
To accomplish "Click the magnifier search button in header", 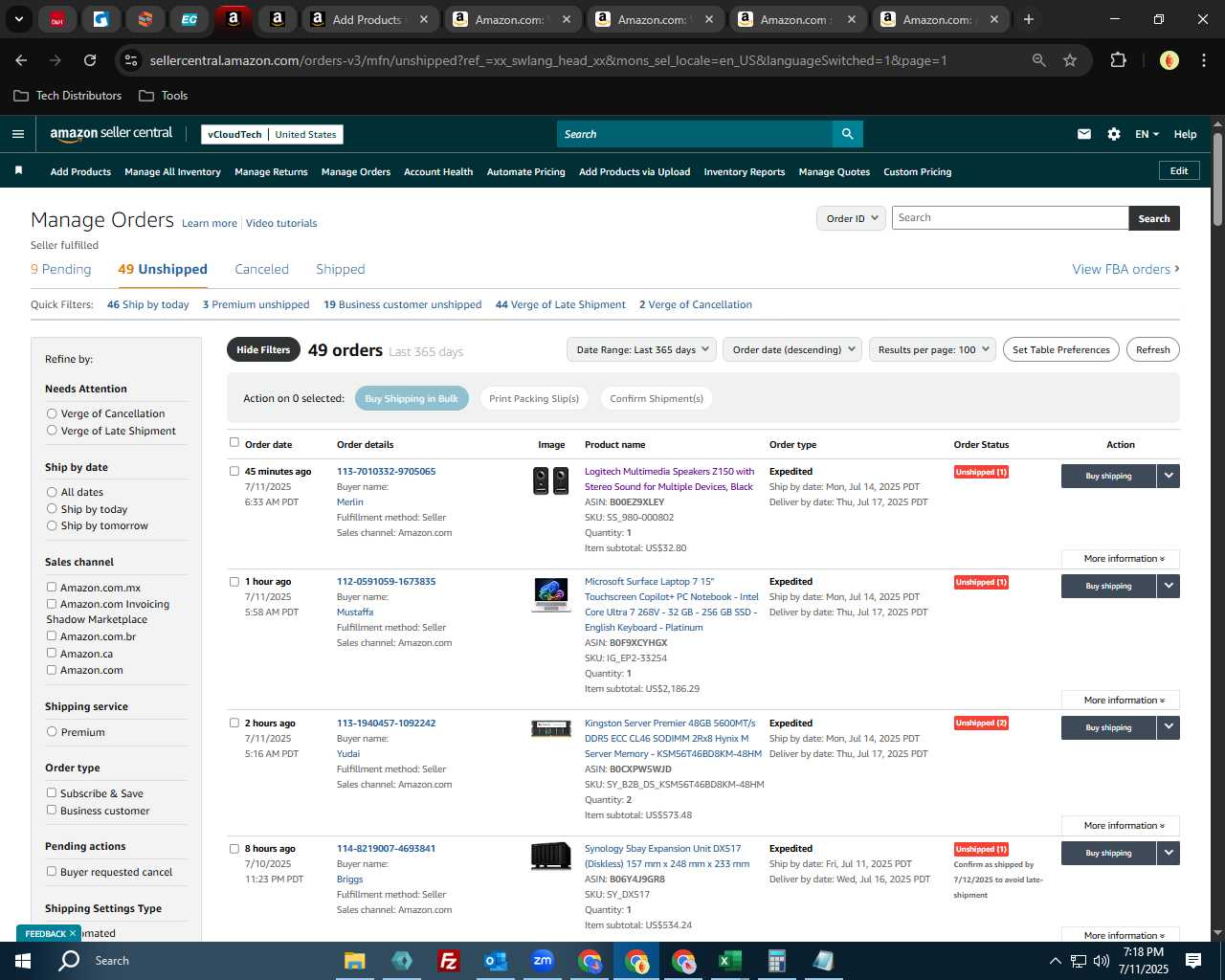I will point(847,134).
